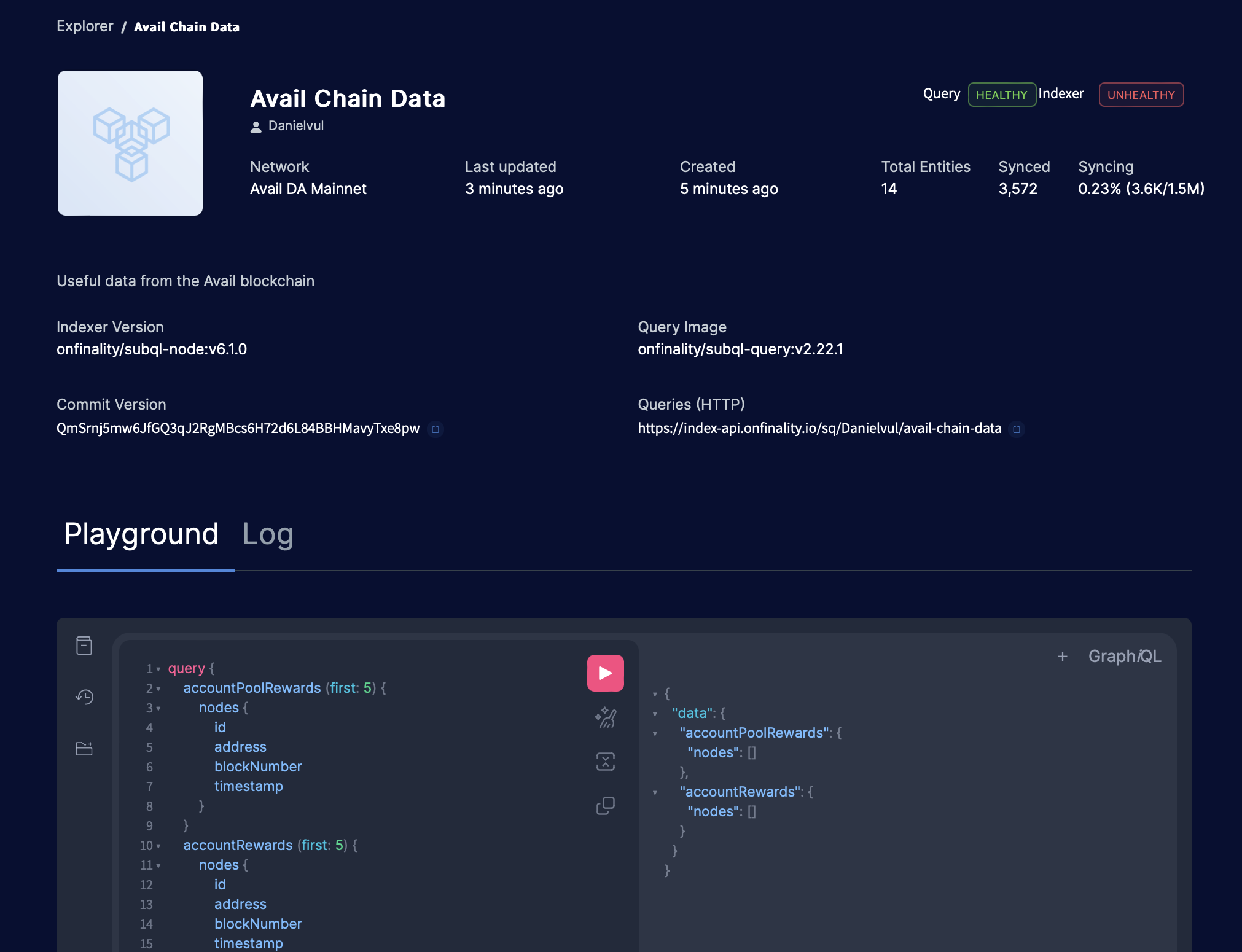Click the HEALTHY query status badge
The width and height of the screenshot is (1242, 952).
point(1001,95)
